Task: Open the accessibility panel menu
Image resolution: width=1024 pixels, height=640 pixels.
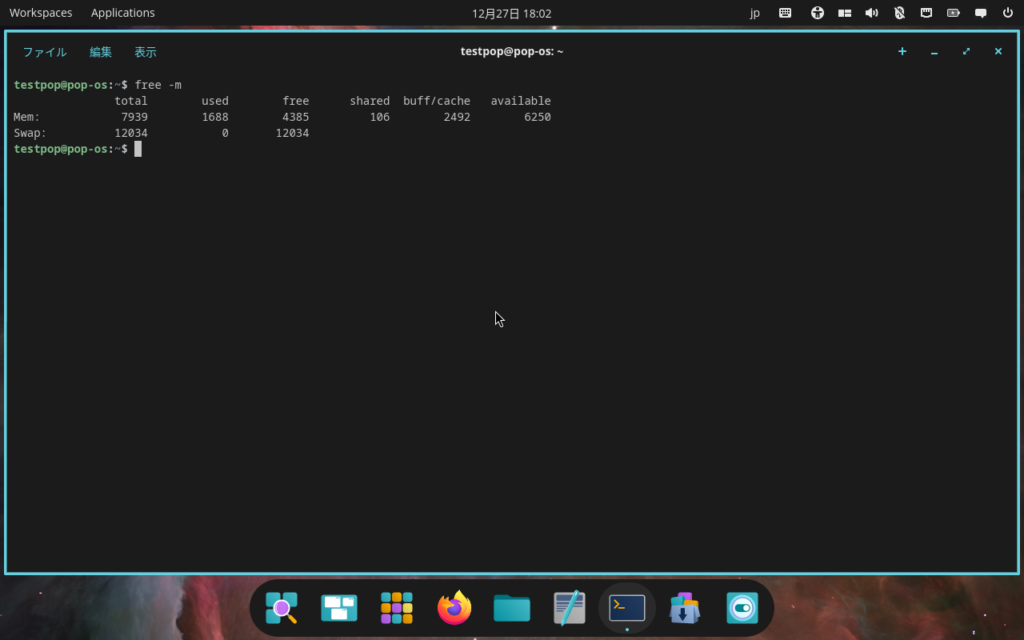Action: tap(817, 13)
